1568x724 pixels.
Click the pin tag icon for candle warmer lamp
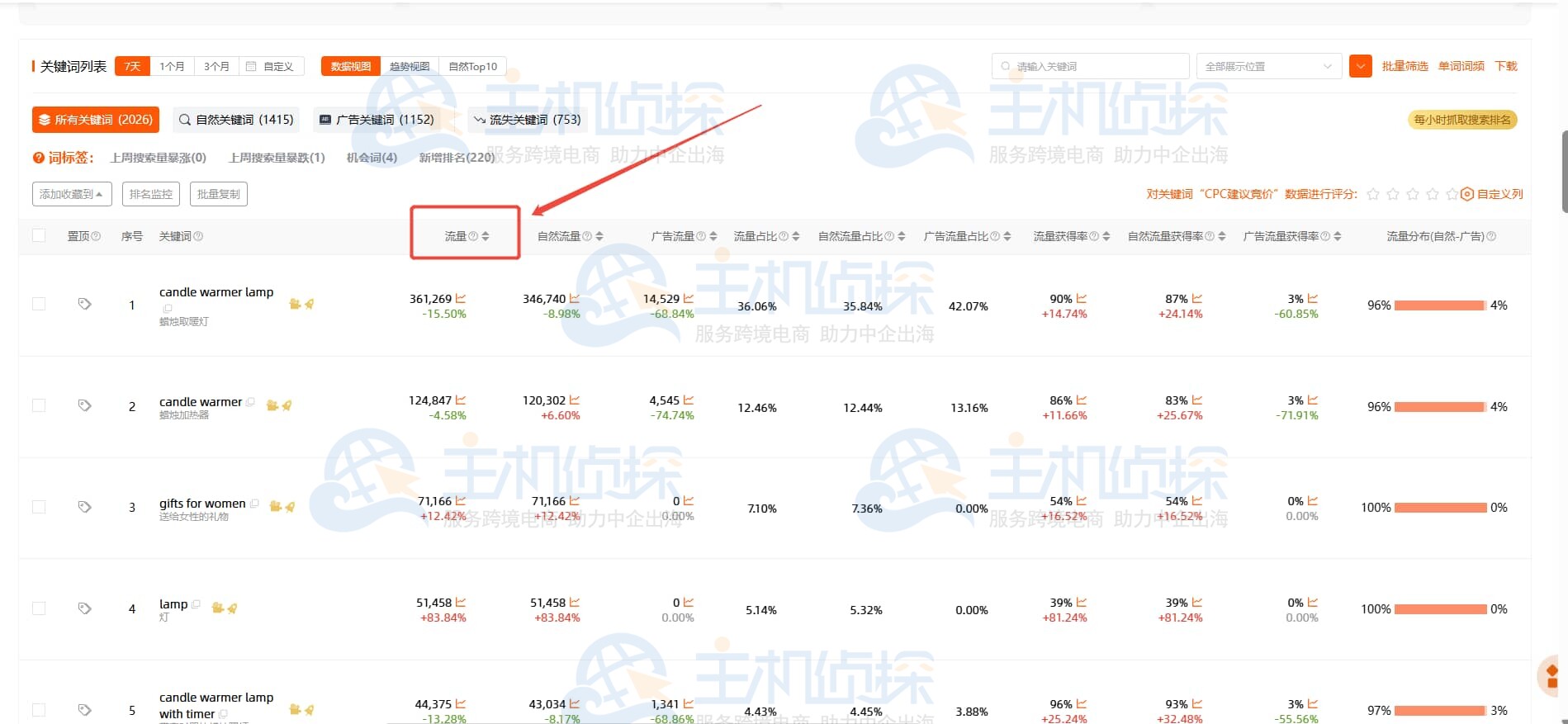84,304
